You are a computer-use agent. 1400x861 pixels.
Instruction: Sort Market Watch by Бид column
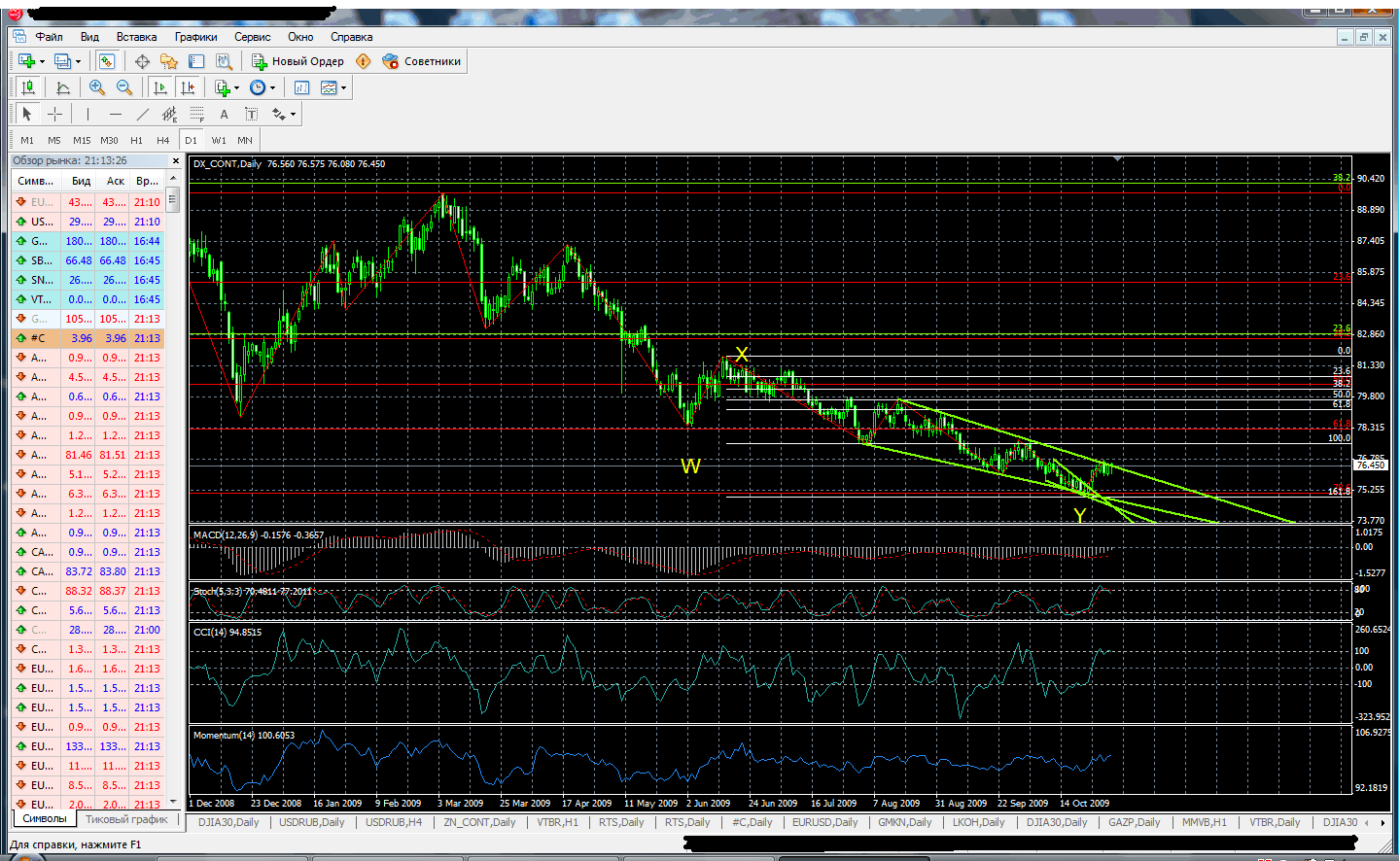(x=81, y=181)
